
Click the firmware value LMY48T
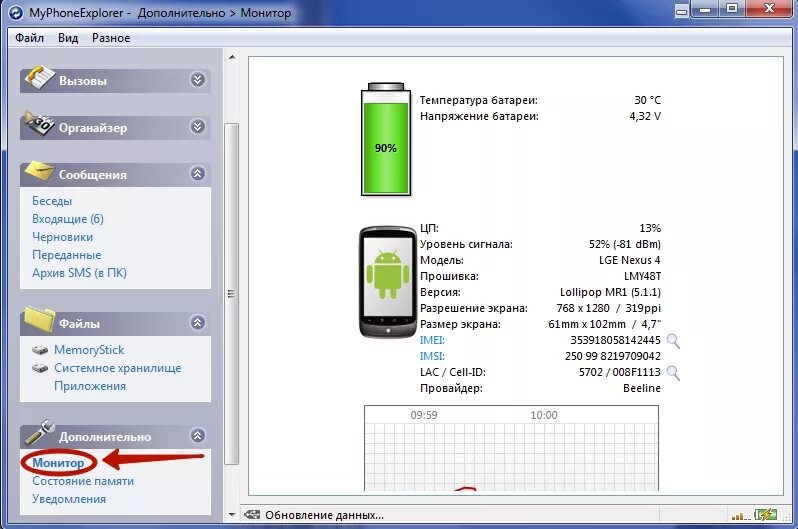pos(642,276)
